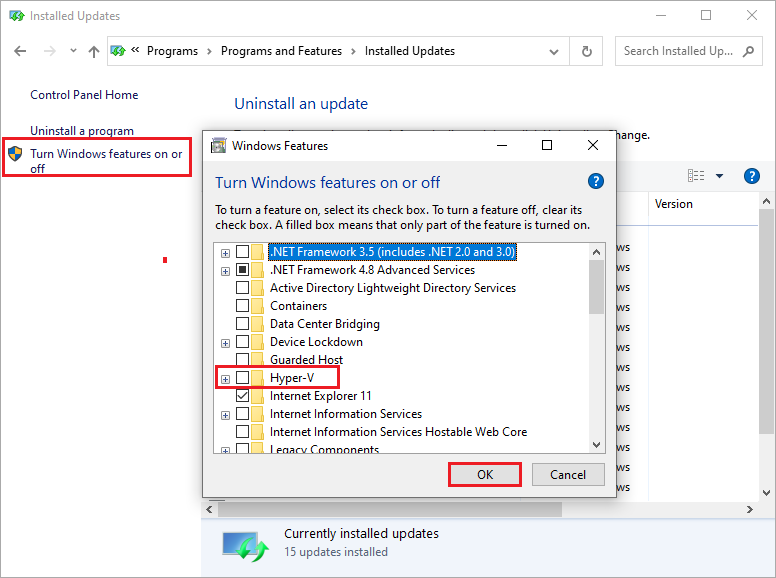The width and height of the screenshot is (776, 578).
Task: Click folder icon next to Device Lockdown
Action: point(257,341)
